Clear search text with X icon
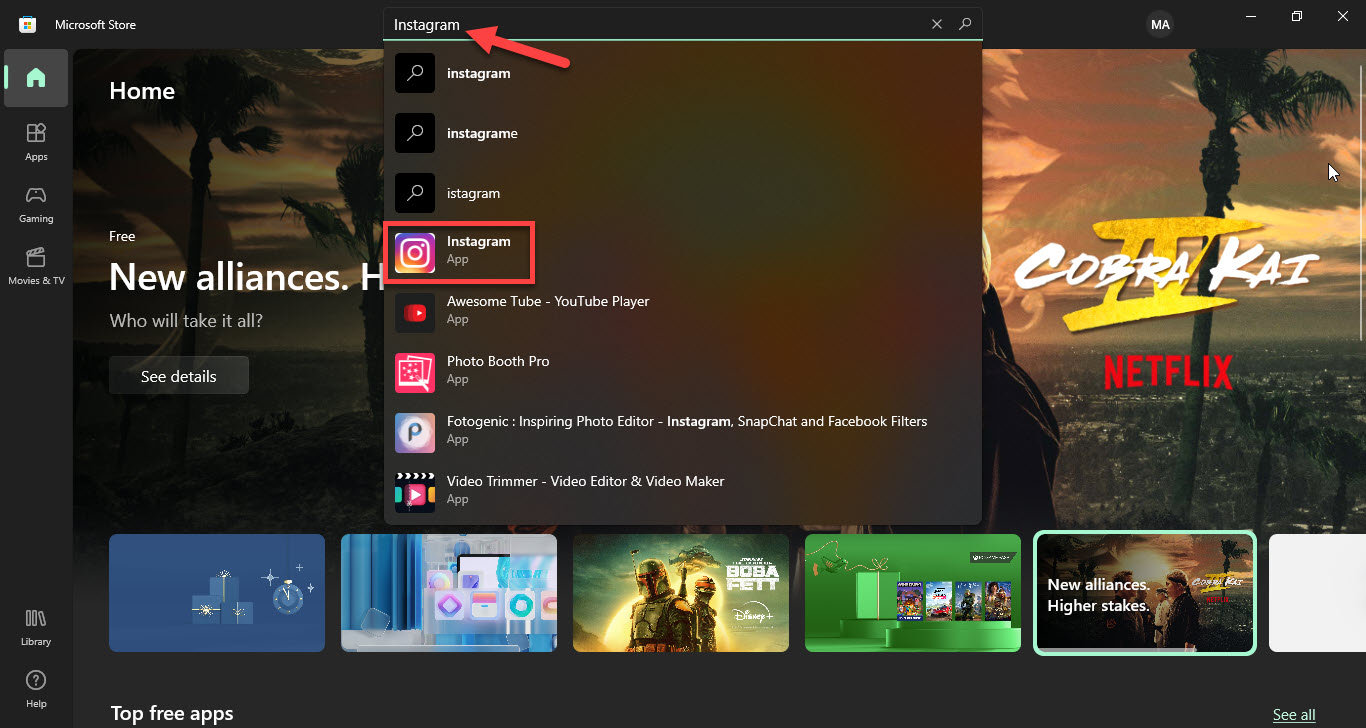The width and height of the screenshot is (1366, 728). 937,24
